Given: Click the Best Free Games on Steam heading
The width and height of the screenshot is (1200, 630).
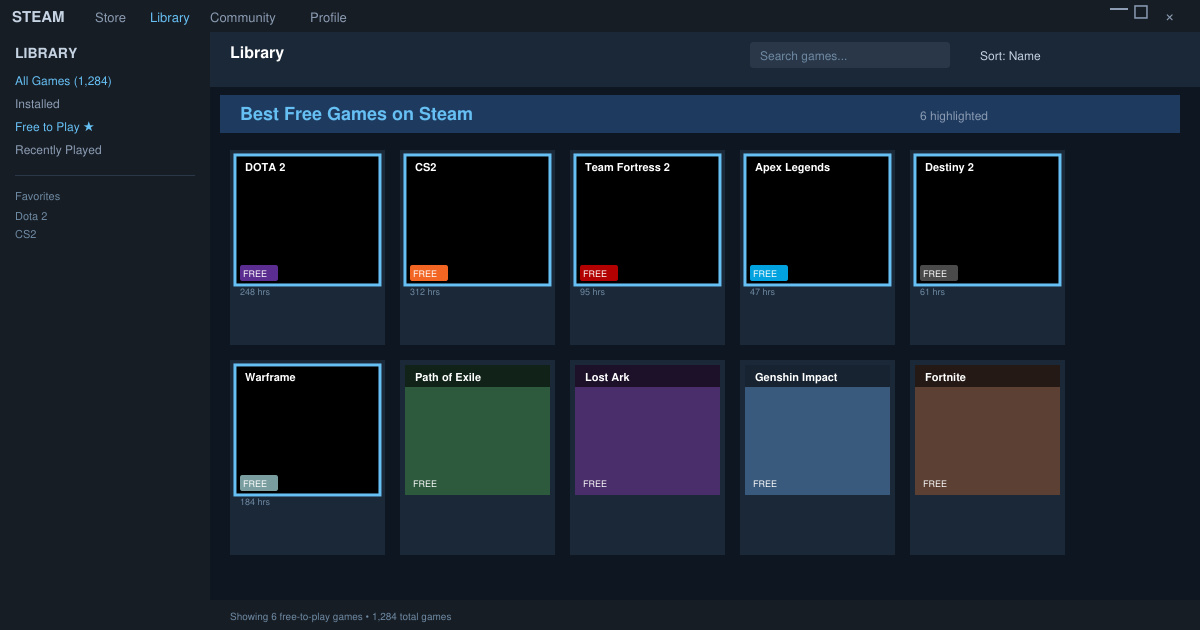Looking at the screenshot, I should pyautogui.click(x=356, y=114).
